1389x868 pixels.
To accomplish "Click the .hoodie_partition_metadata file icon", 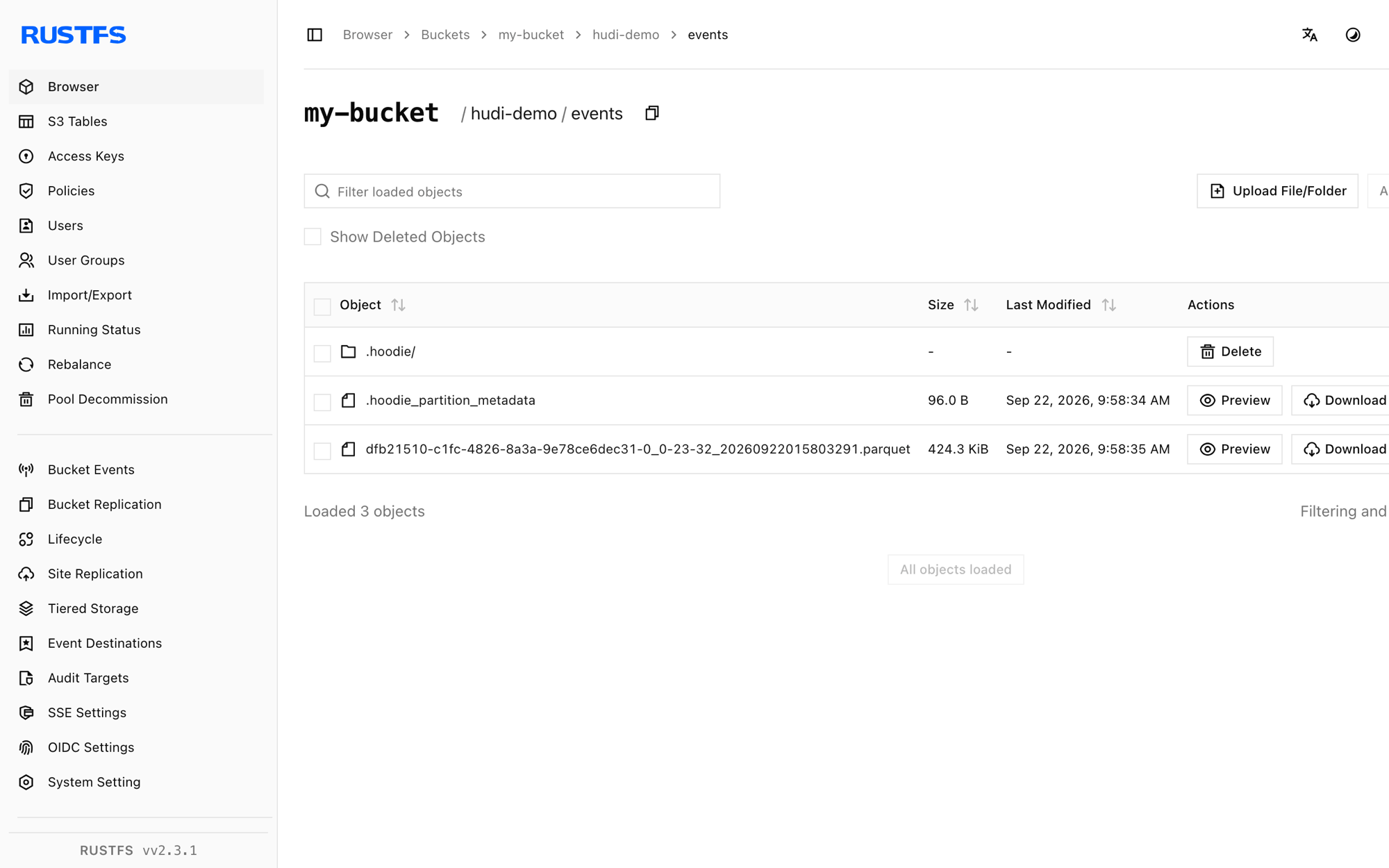I will click(349, 401).
